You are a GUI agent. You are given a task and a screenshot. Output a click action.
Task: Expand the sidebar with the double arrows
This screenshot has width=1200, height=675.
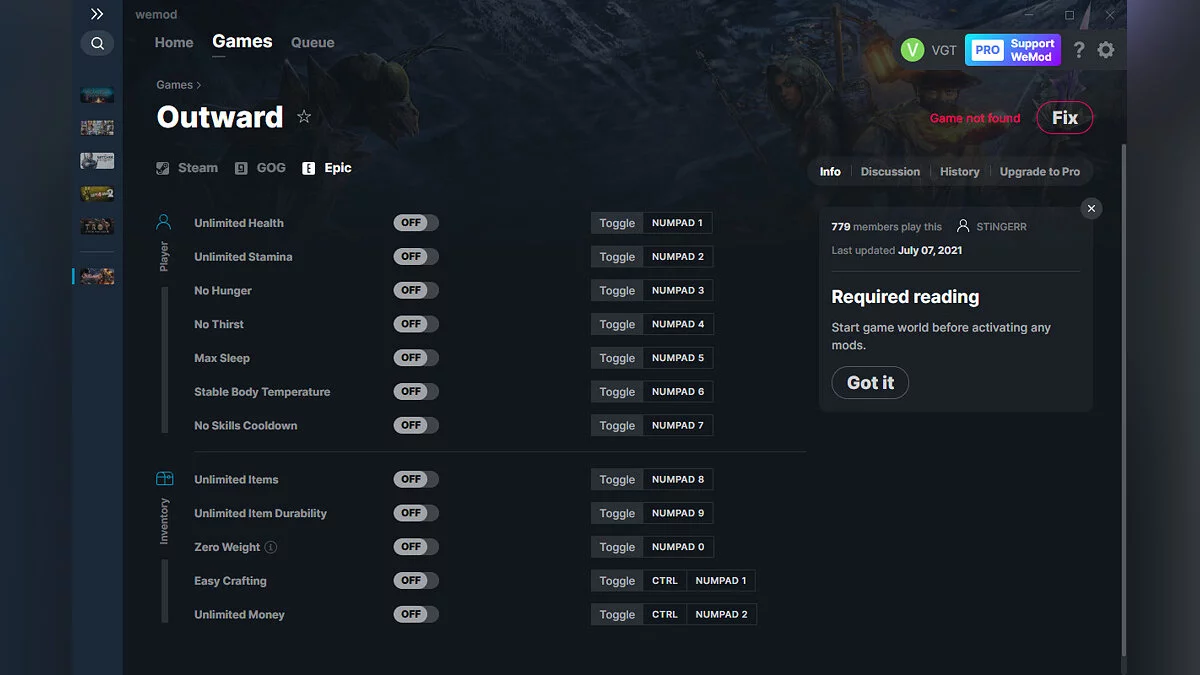point(97,14)
